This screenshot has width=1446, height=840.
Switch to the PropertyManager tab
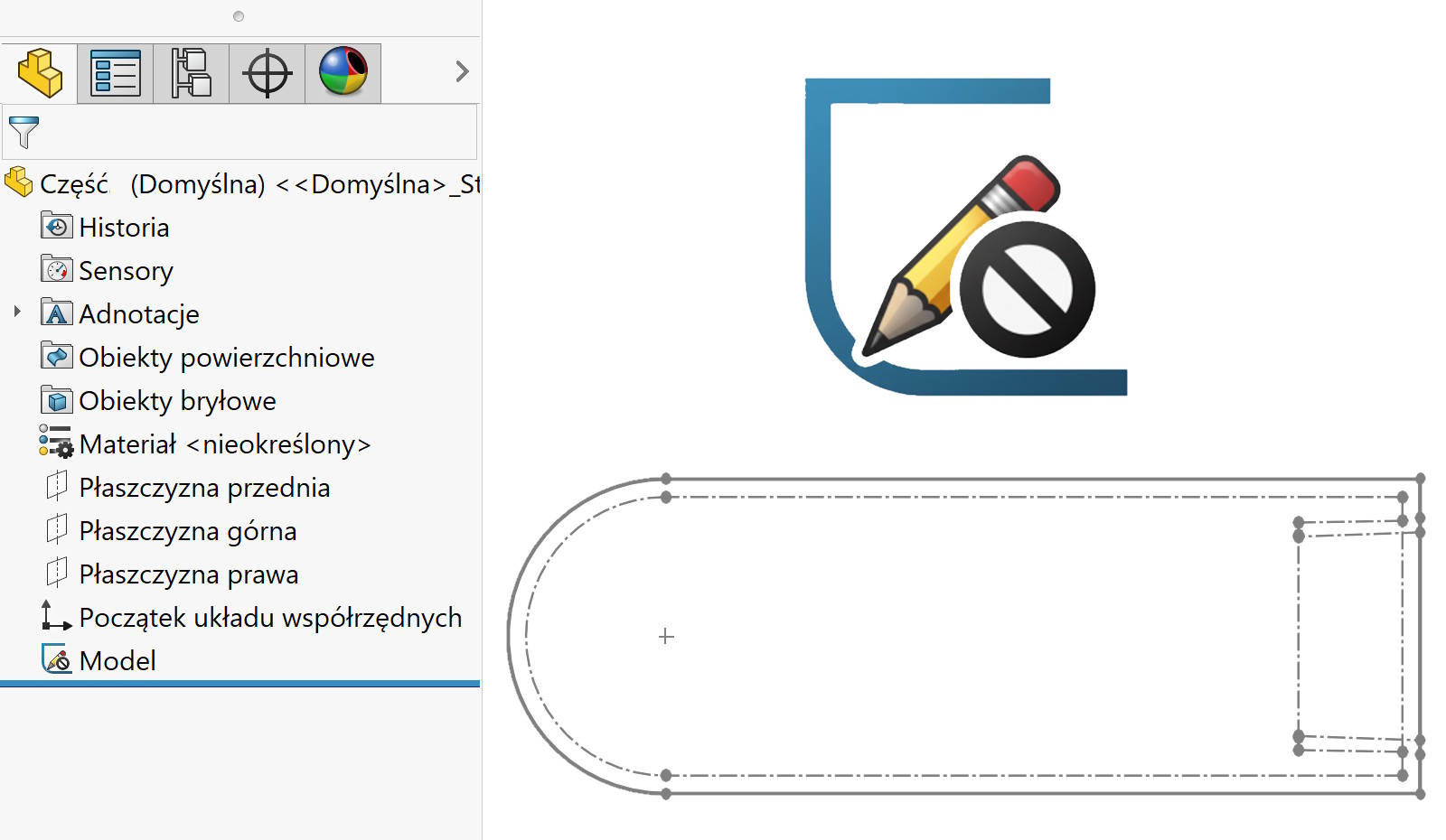coord(116,73)
